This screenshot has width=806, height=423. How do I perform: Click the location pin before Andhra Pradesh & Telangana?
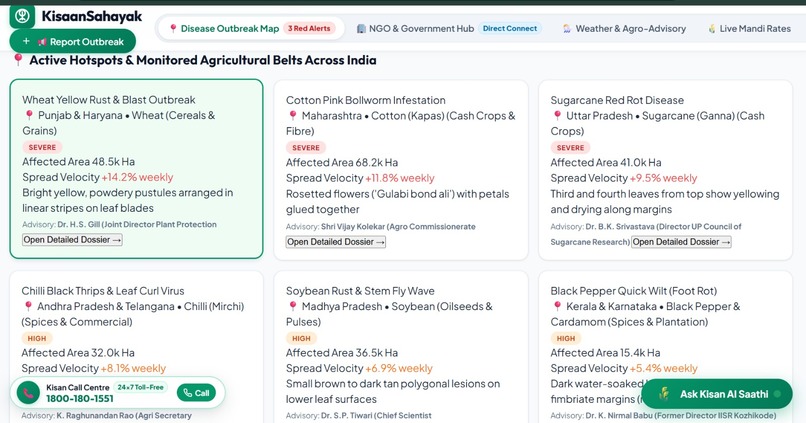point(28,306)
